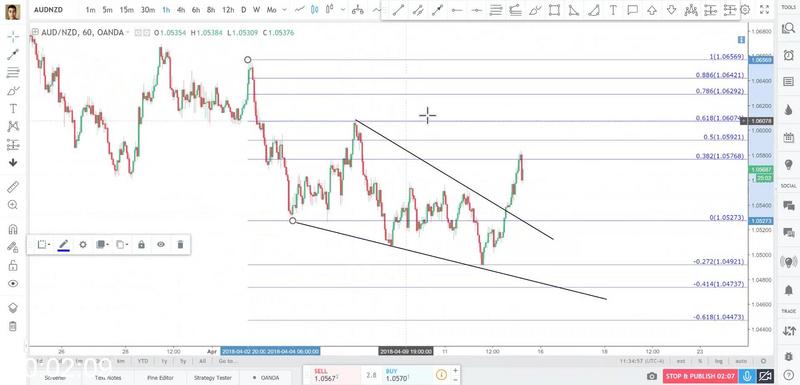Open chart settings gear at top right
Screen dimensions: 800x385
coord(745,10)
